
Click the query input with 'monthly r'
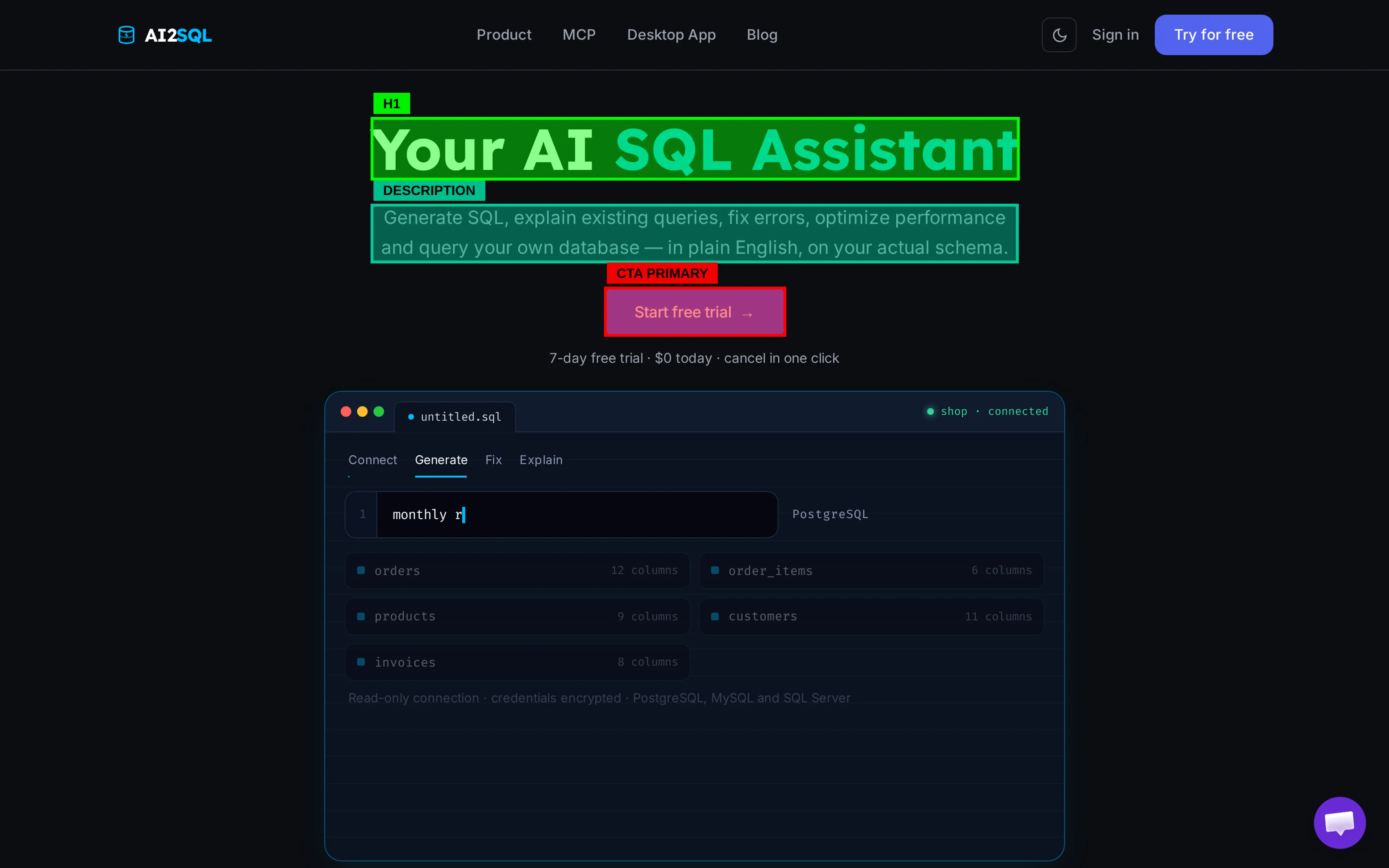coord(561,514)
